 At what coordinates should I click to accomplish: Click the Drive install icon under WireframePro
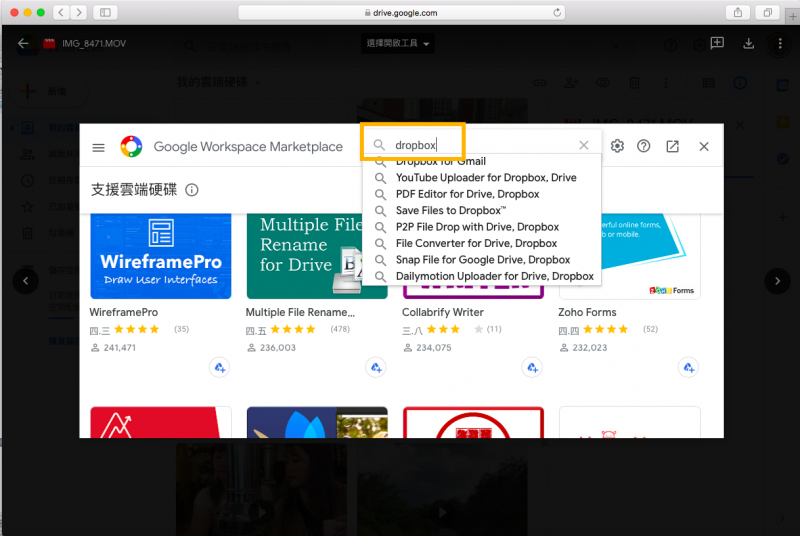[x=219, y=367]
